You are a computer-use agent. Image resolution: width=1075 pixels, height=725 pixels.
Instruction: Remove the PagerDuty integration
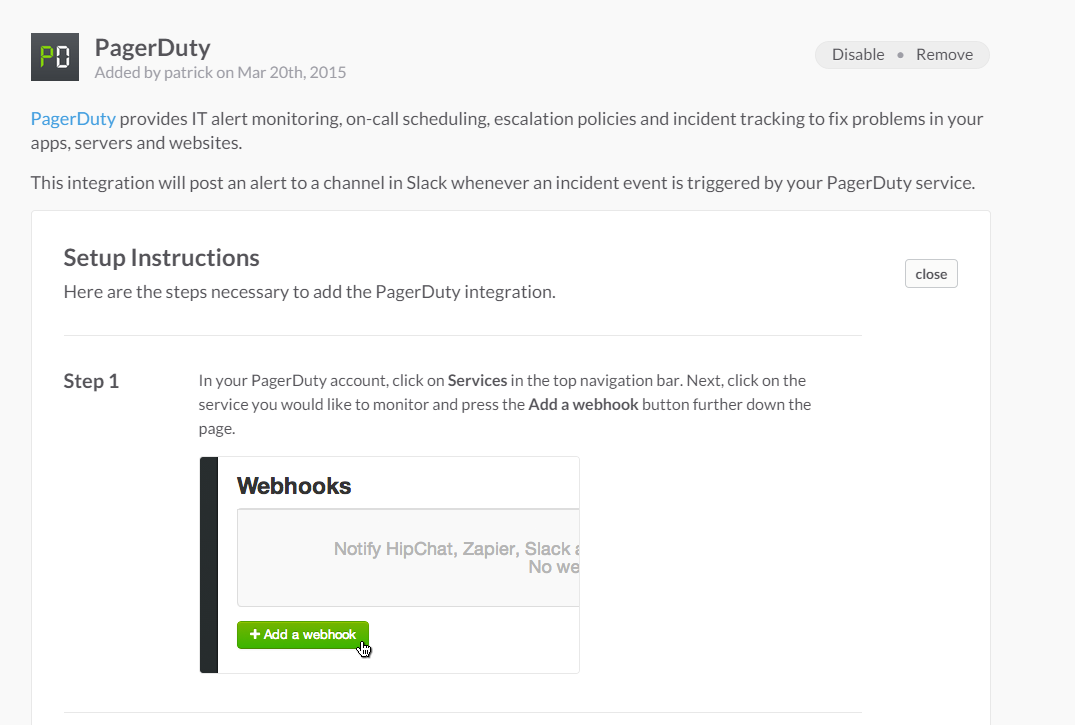944,55
